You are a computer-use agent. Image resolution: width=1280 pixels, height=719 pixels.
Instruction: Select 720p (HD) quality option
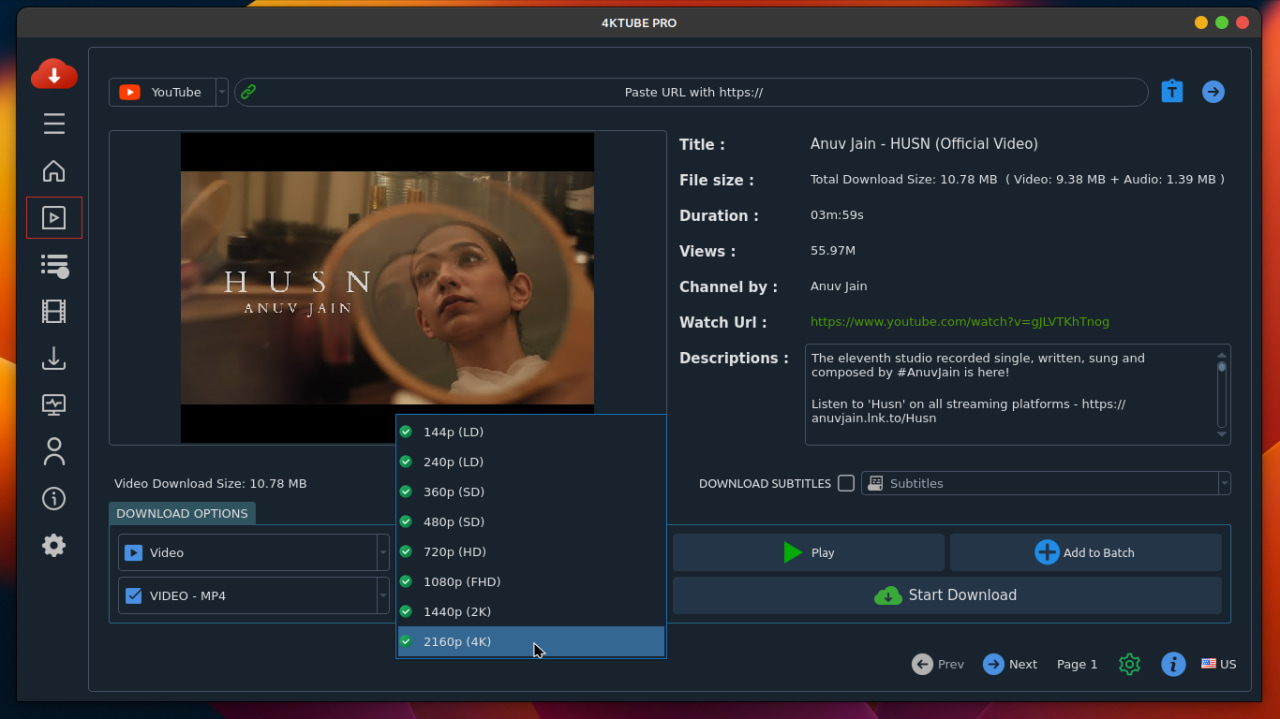pyautogui.click(x=531, y=552)
